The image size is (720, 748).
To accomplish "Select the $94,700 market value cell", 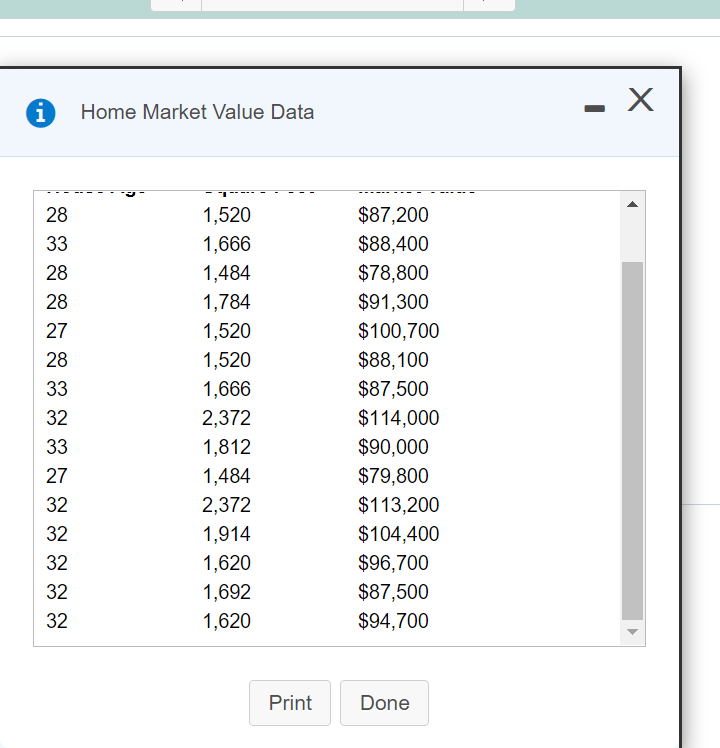I will (393, 621).
